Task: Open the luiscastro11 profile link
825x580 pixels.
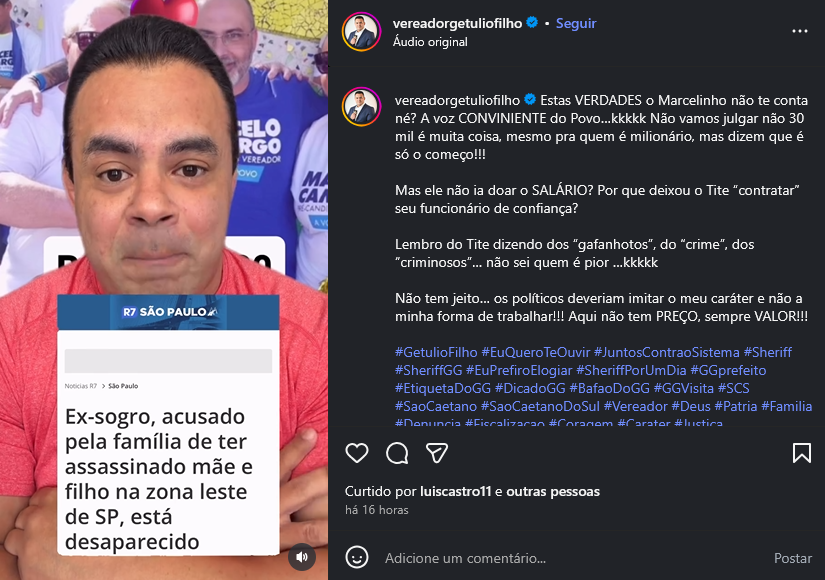Action: (x=455, y=492)
